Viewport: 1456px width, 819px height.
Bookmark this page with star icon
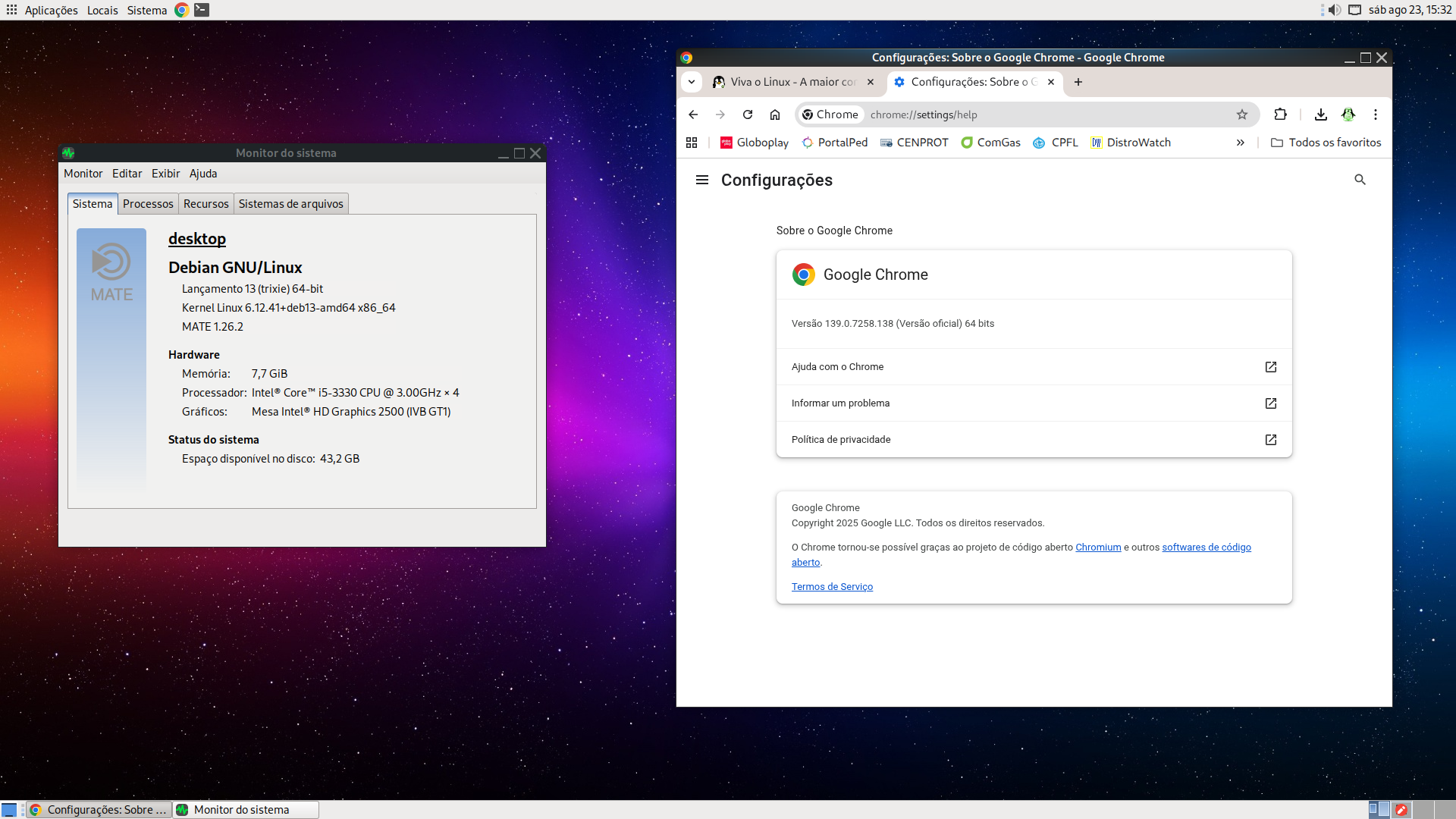(1242, 115)
